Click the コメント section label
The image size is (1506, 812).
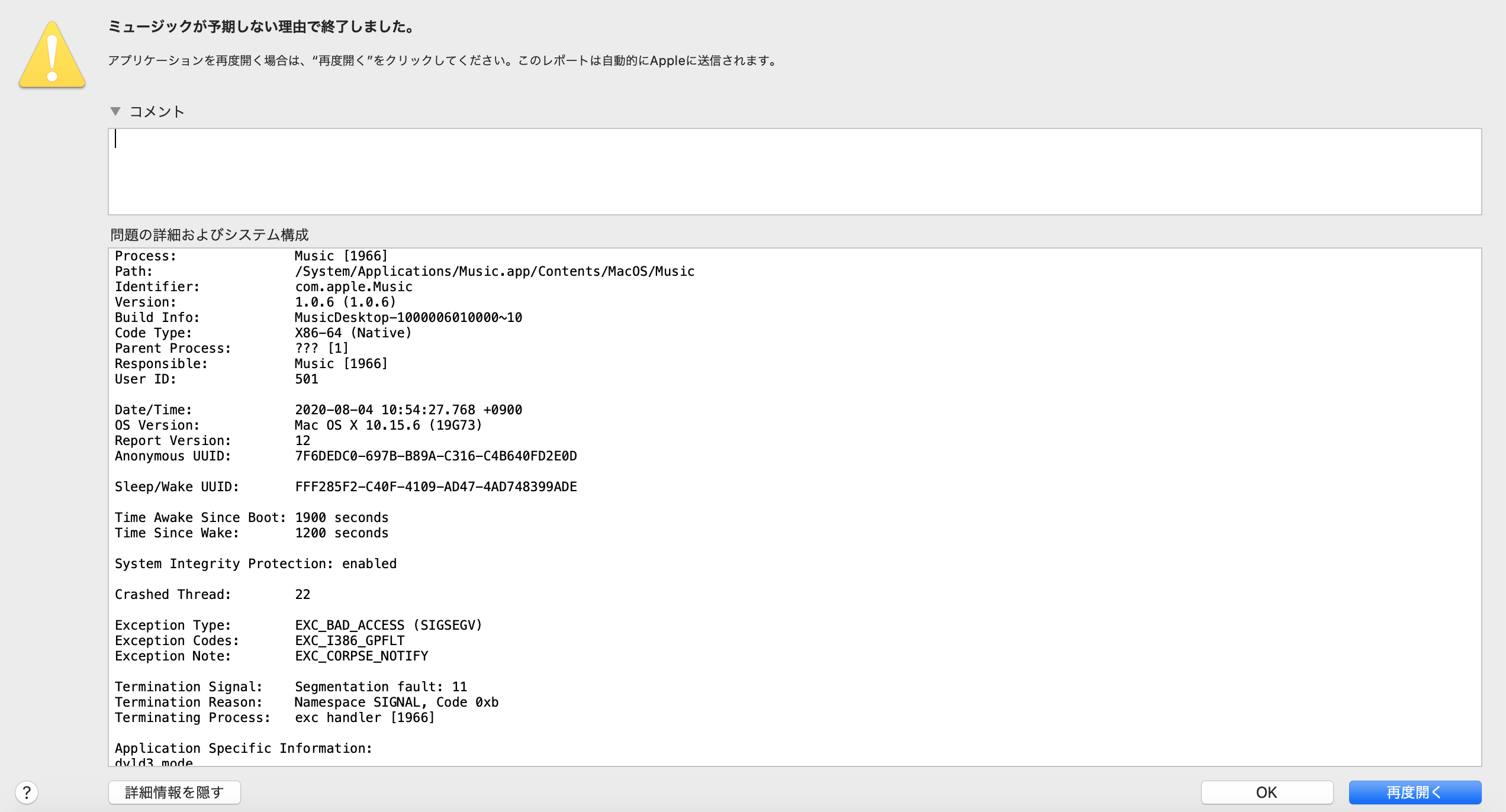157,112
